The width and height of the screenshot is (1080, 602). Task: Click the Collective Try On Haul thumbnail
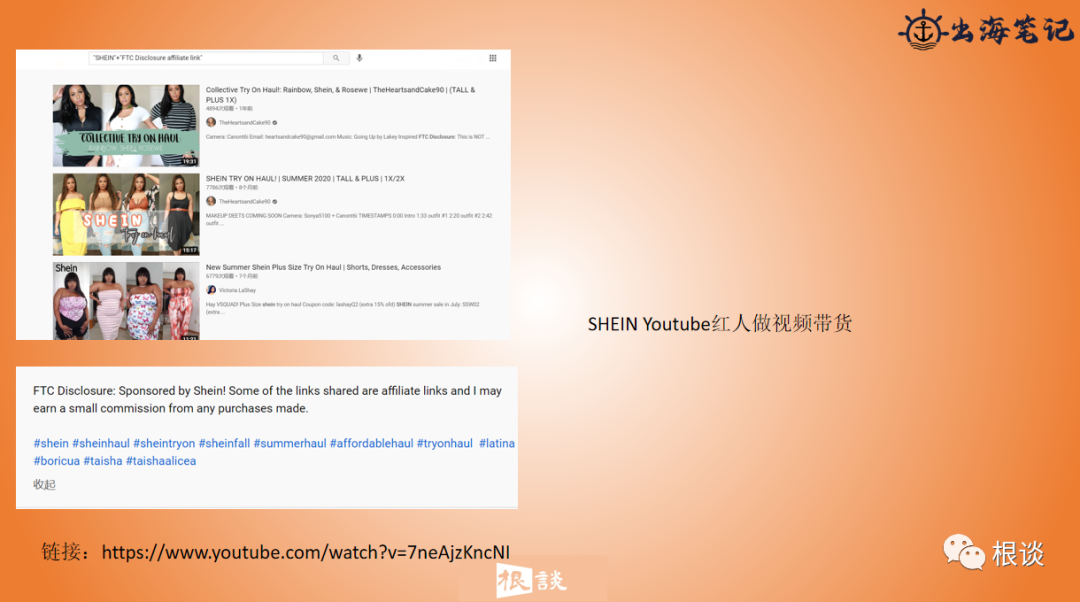[125, 124]
